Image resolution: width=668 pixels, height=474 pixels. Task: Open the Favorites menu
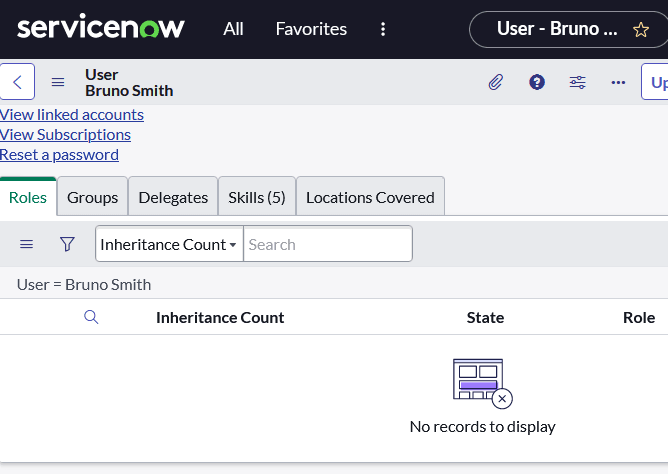[311, 29]
